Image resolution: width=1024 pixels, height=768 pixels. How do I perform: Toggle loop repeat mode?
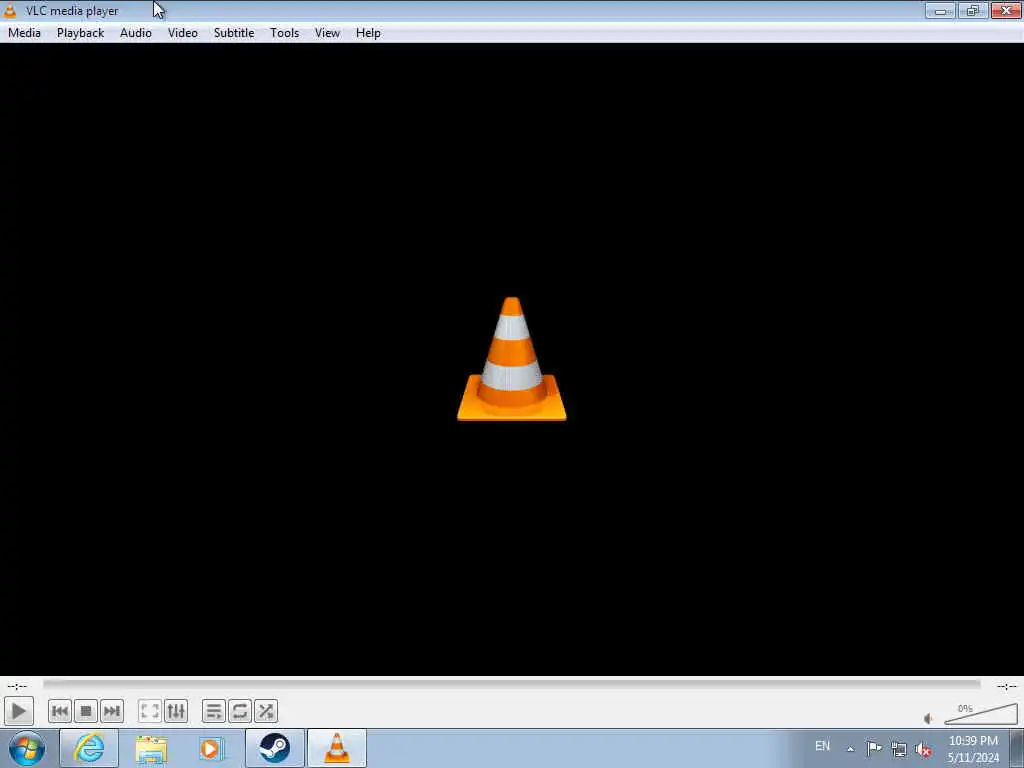tap(240, 711)
